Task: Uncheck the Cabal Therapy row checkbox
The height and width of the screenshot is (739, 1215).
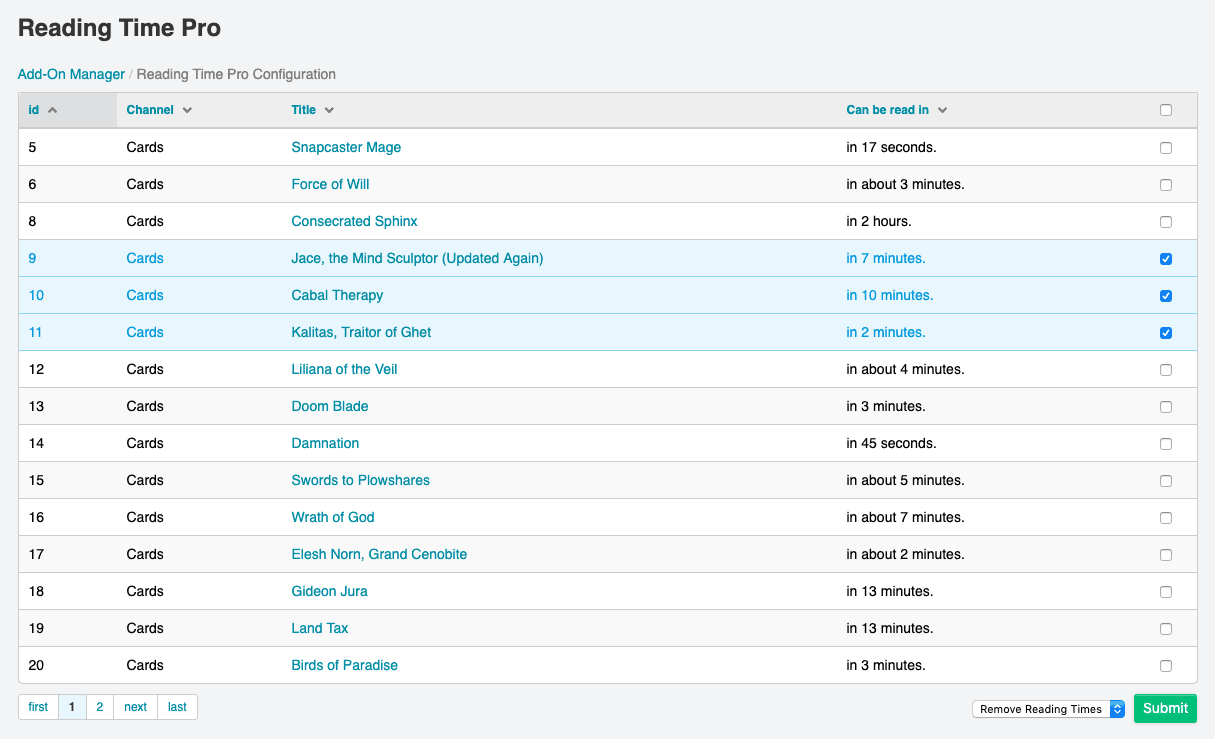Action: (1166, 296)
